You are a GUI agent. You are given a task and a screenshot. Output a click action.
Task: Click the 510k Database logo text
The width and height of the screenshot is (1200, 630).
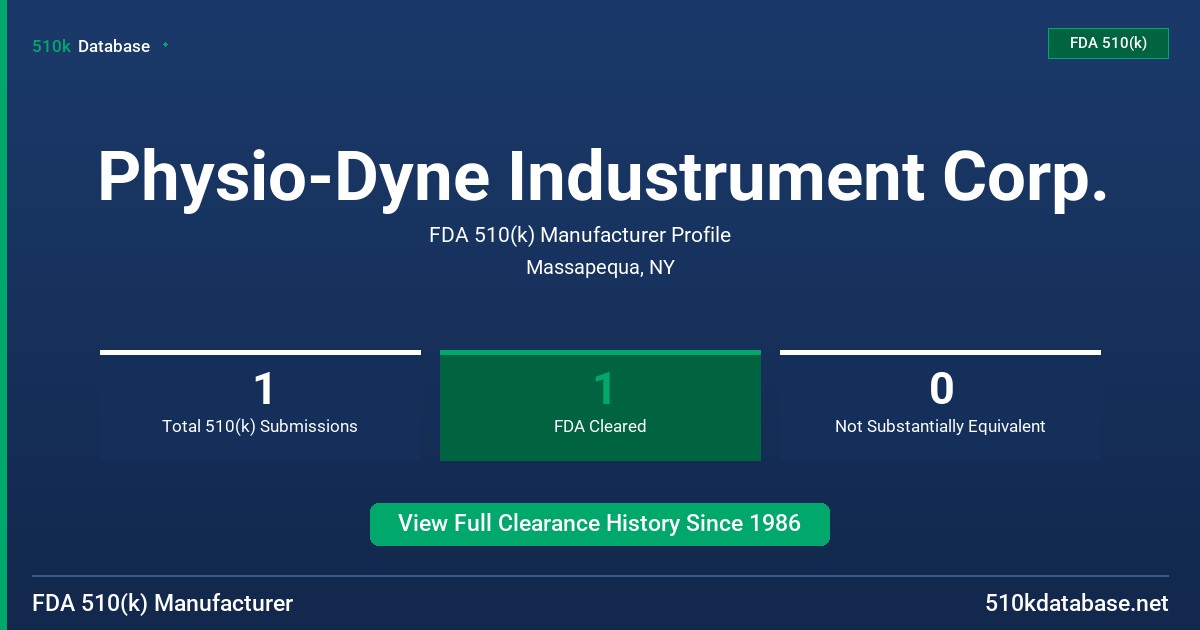(91, 46)
